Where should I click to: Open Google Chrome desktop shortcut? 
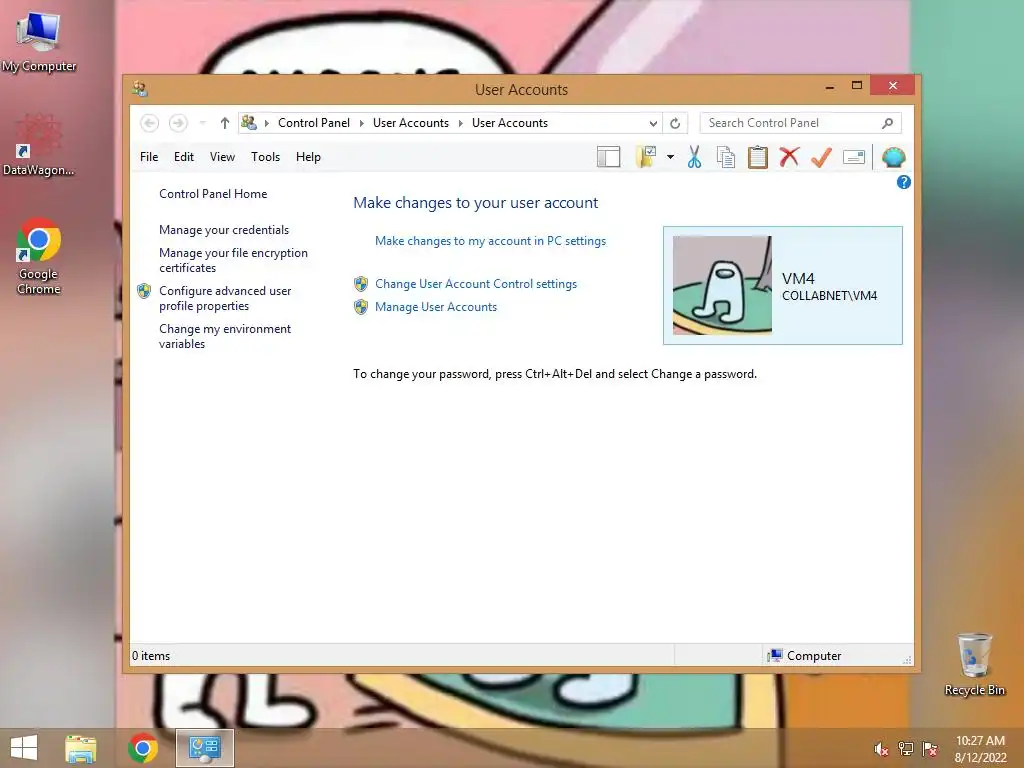[39, 256]
